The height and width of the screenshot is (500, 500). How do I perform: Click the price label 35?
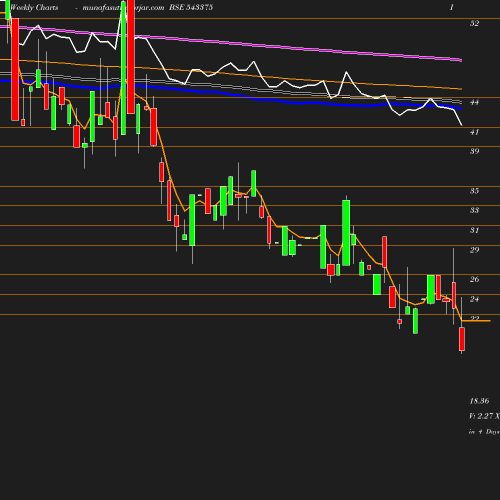(x=474, y=191)
